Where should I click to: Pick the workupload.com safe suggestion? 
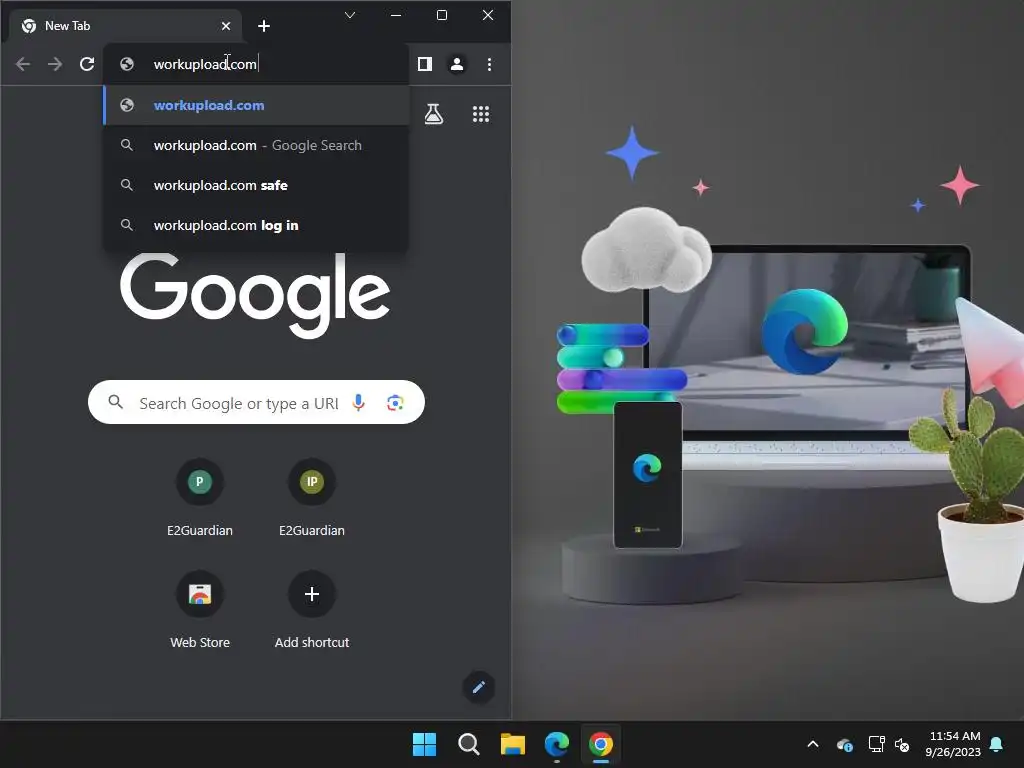(x=256, y=185)
